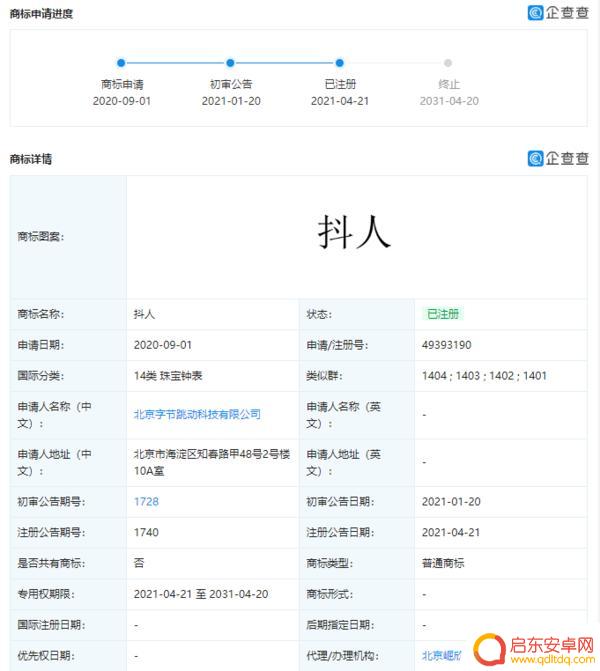
Task: Select the registration number 49393190
Action: pyautogui.click(x=446, y=345)
